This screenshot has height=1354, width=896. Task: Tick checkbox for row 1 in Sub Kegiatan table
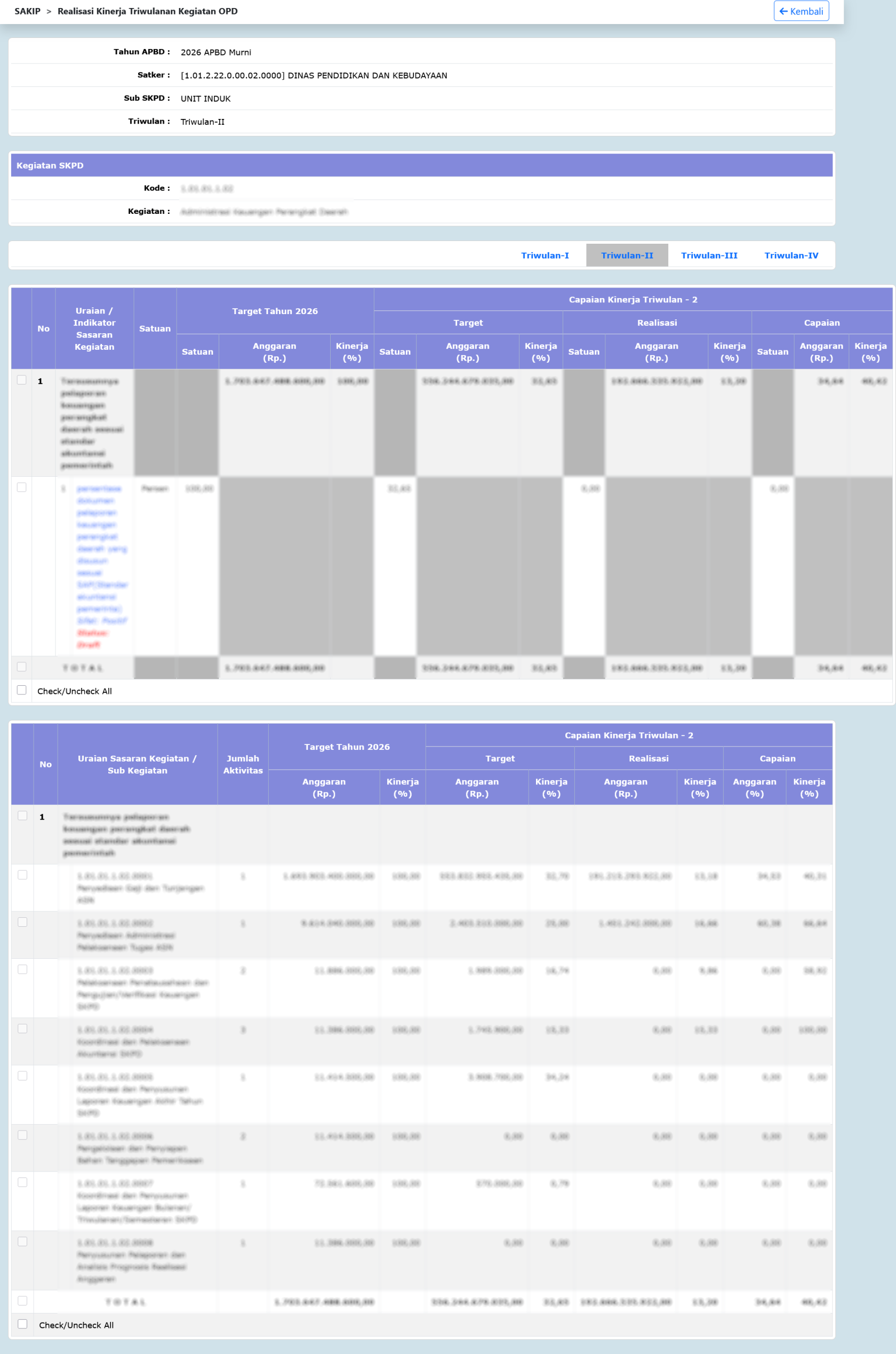pyautogui.click(x=22, y=816)
